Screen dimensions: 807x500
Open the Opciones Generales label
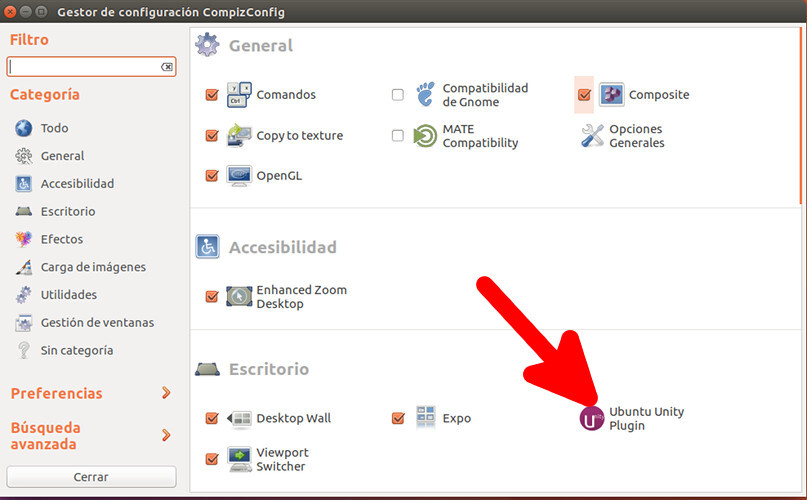637,136
